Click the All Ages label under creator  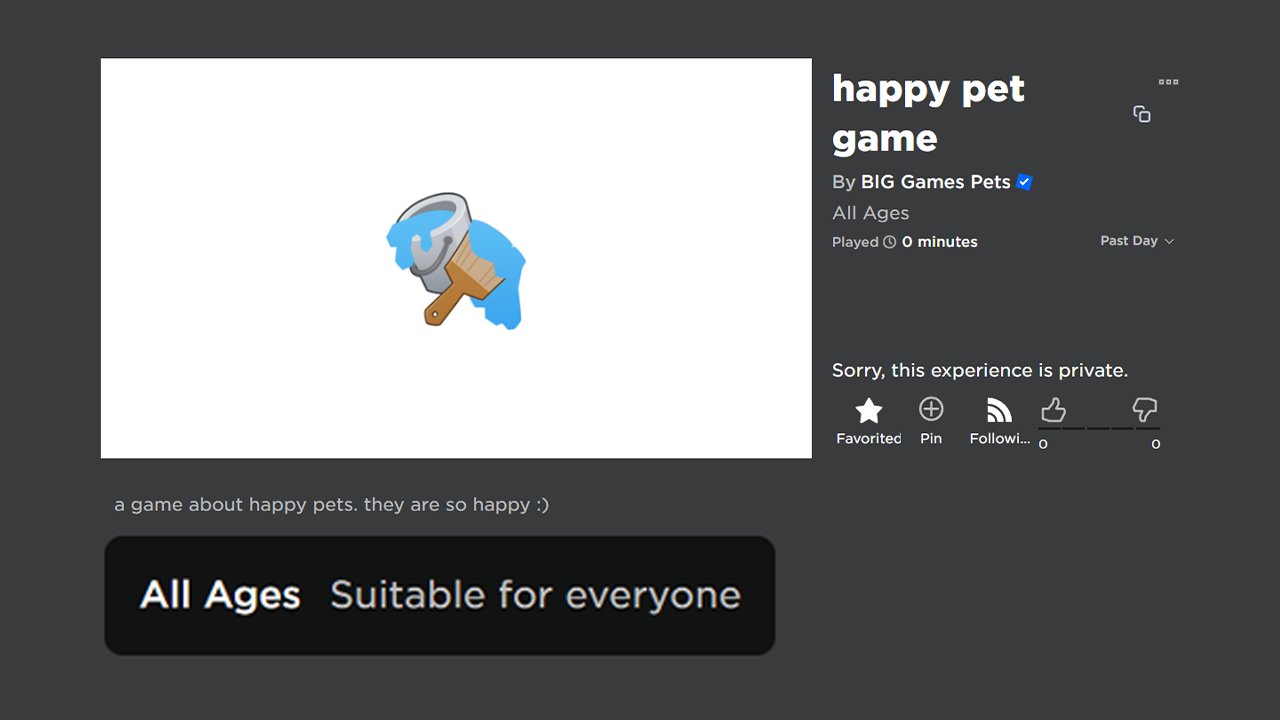click(x=871, y=213)
